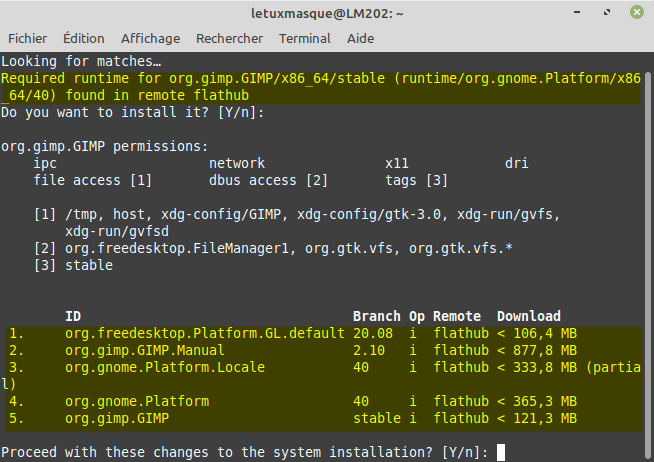Viewport: 654px width, 462px height.
Task: Click 'org.freedesktop.FileManager1' footnote line
Action: 273,249
